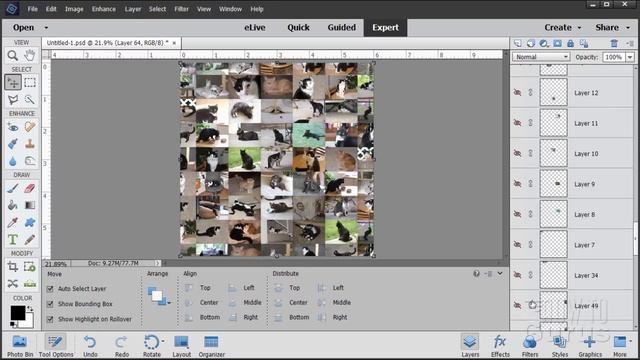
Task: Show hidden Layer 11
Action: pos(517,123)
